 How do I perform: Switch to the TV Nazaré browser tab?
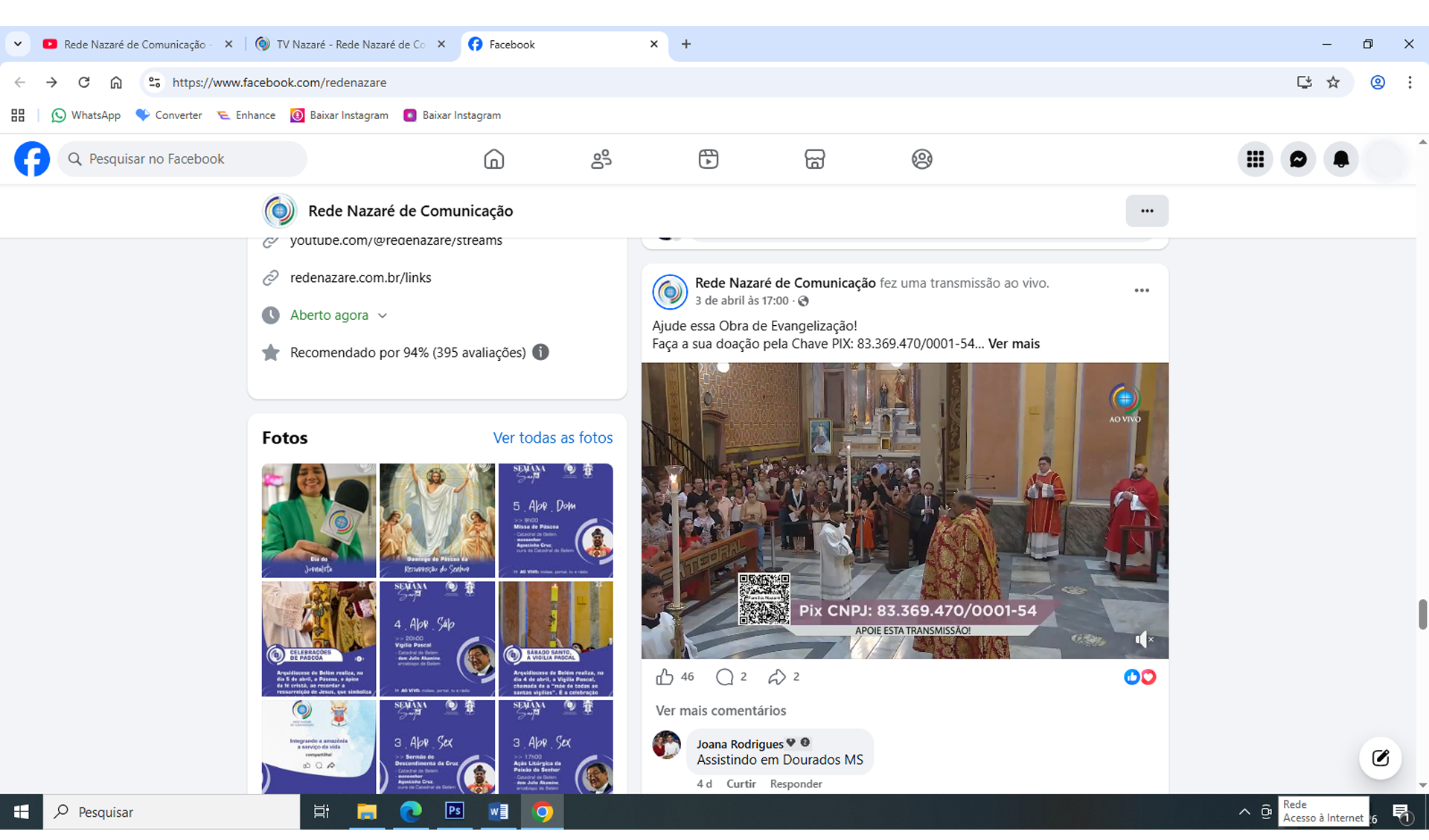(350, 45)
